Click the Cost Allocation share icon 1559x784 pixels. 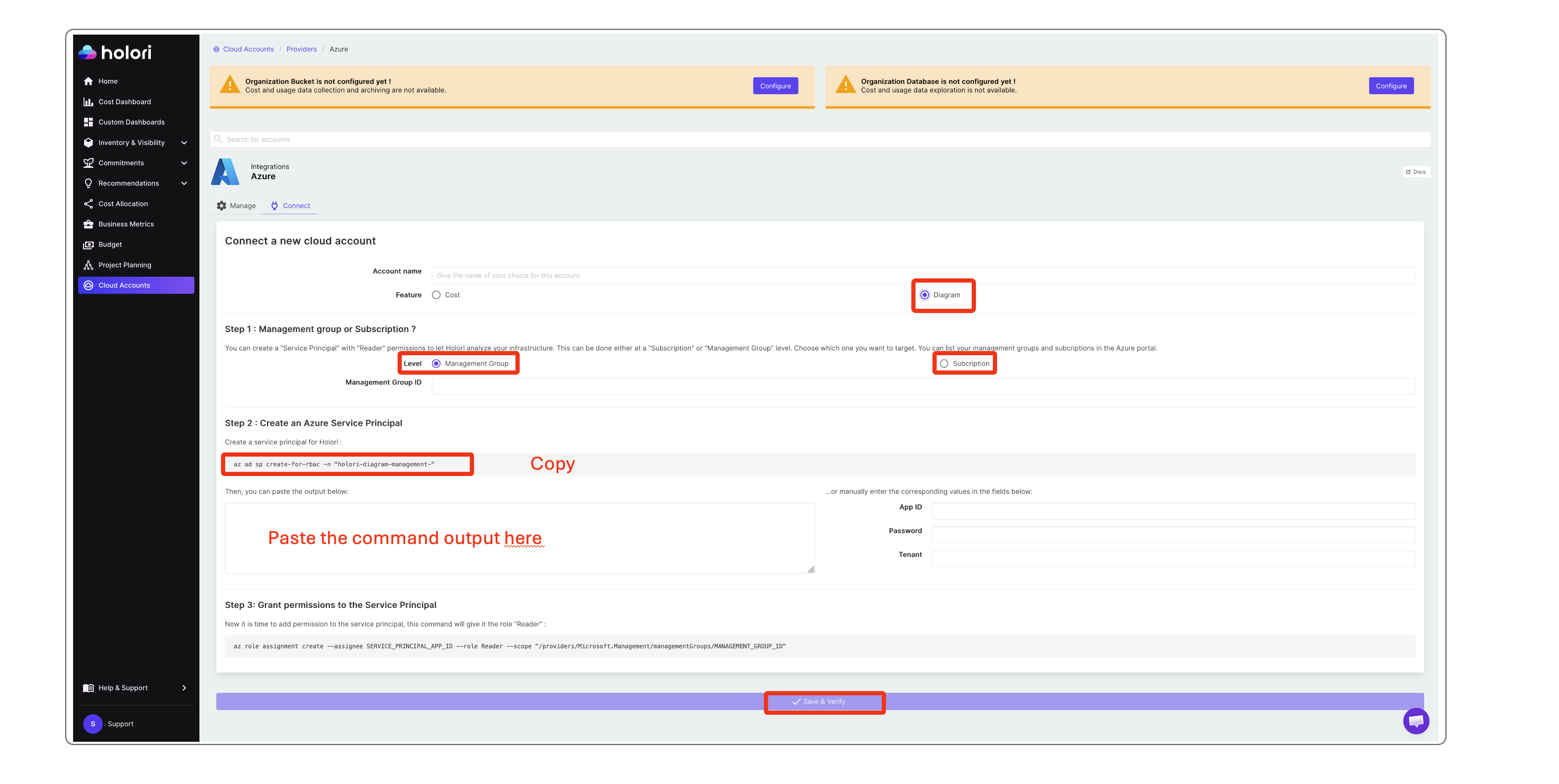[88, 204]
